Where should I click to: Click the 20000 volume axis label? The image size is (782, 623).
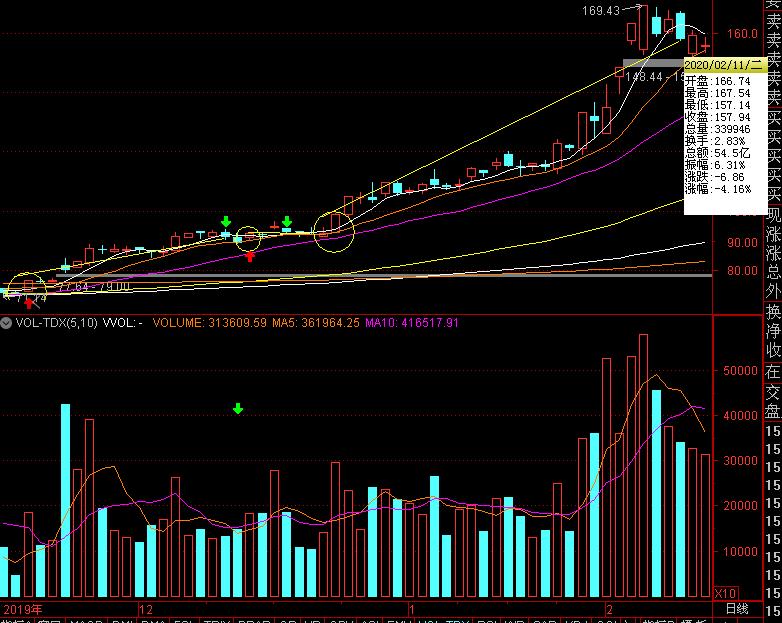click(740, 506)
